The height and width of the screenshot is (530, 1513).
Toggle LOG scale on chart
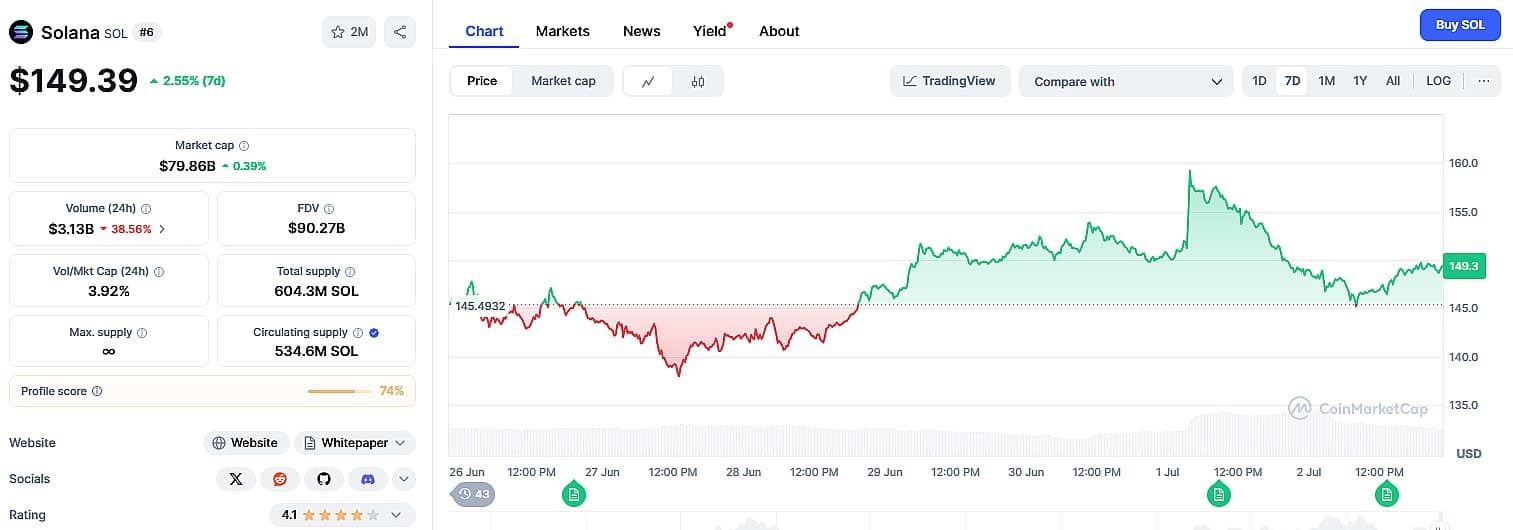(x=1438, y=81)
